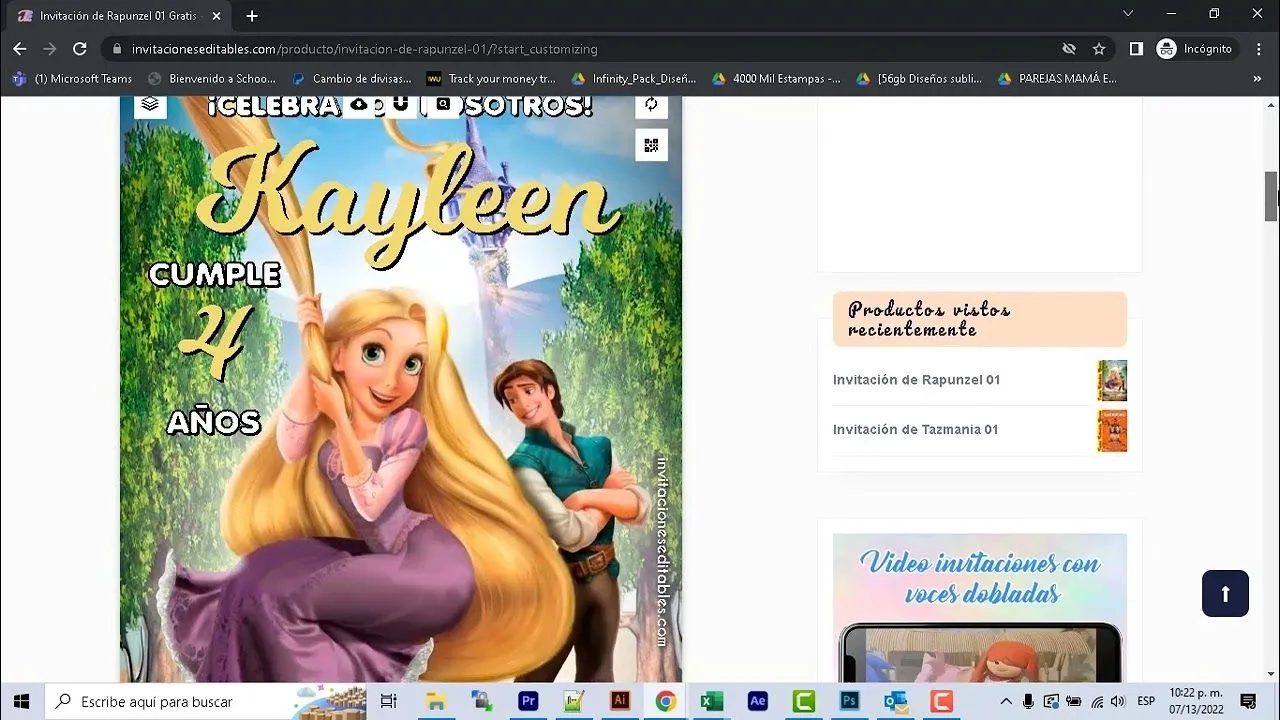Select the yellow number 4 on invitation
This screenshot has width=1280, height=720.
215,343
